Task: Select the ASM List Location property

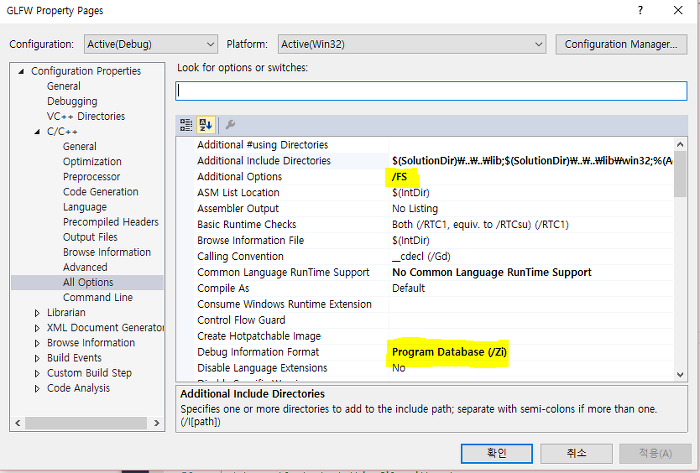Action: click(x=238, y=193)
